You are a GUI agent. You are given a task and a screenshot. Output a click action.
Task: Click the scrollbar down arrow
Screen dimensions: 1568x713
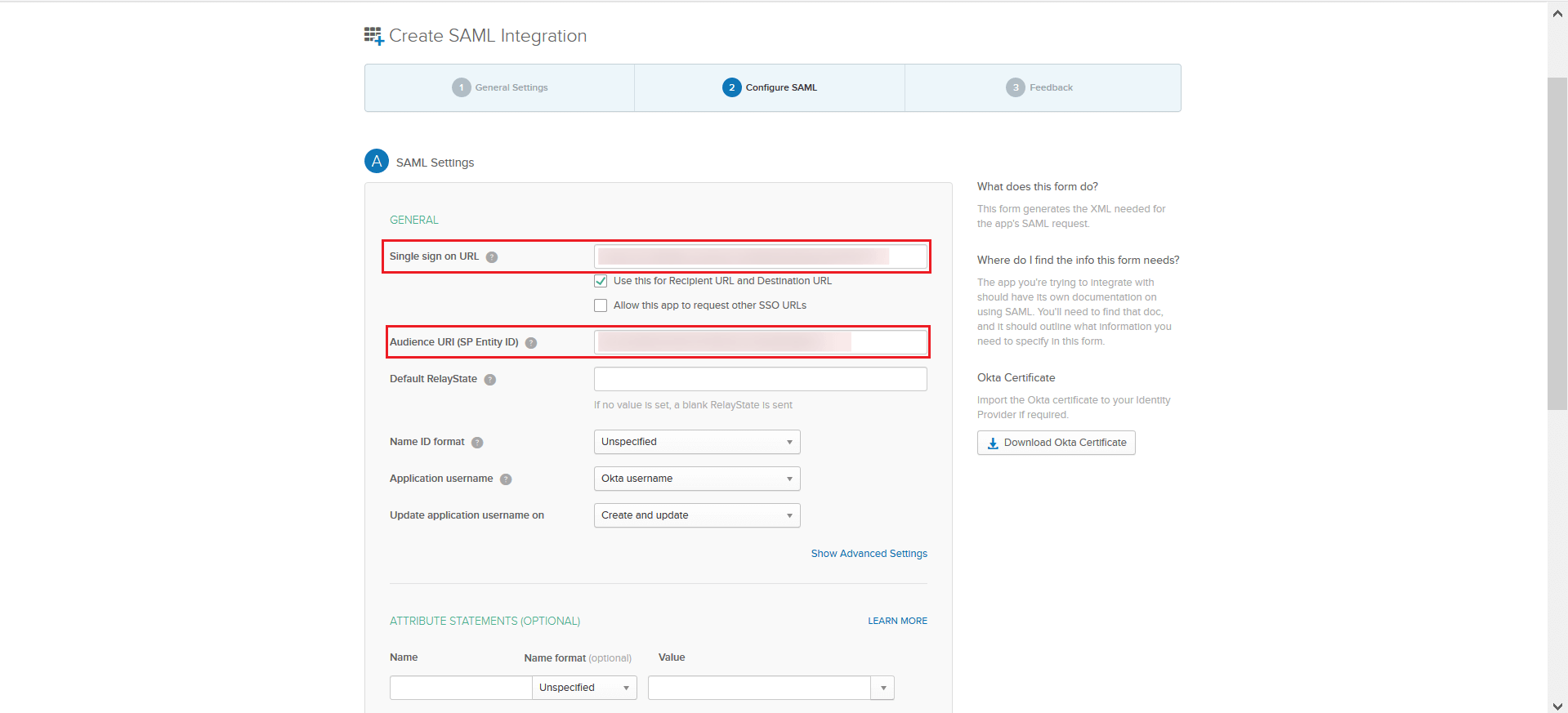pos(1557,706)
